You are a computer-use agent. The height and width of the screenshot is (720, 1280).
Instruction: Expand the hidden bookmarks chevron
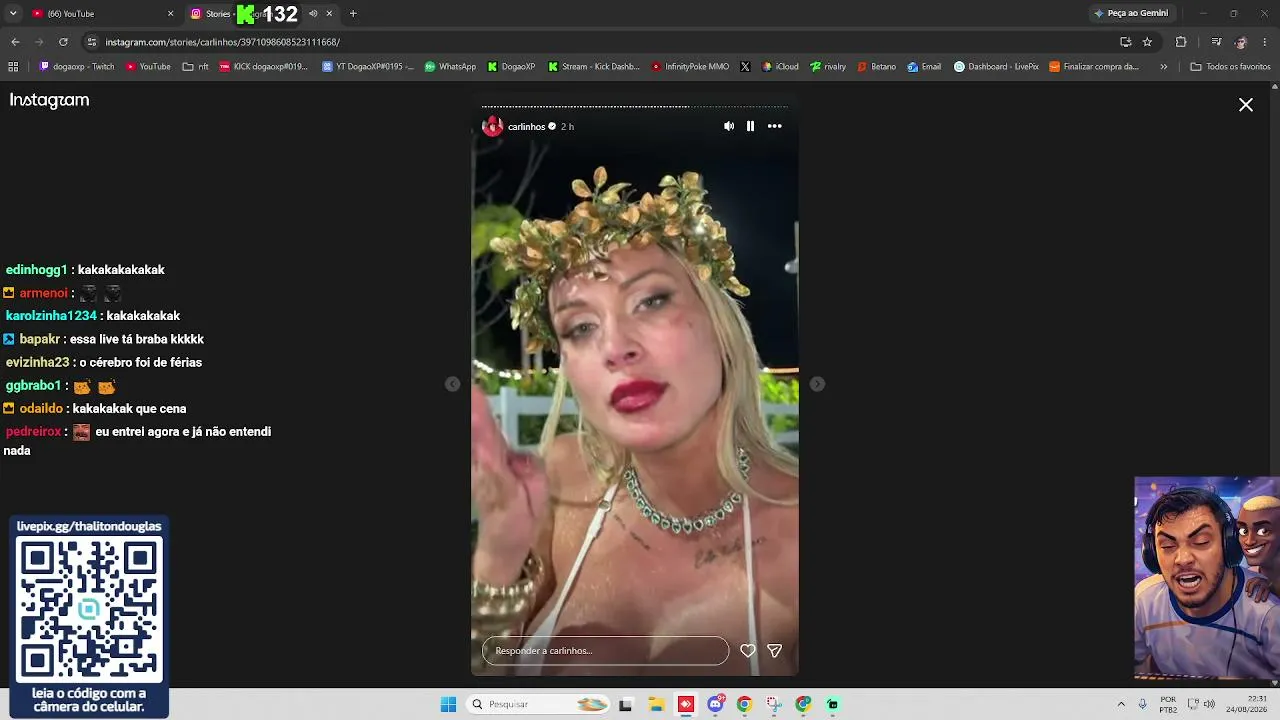[1163, 67]
